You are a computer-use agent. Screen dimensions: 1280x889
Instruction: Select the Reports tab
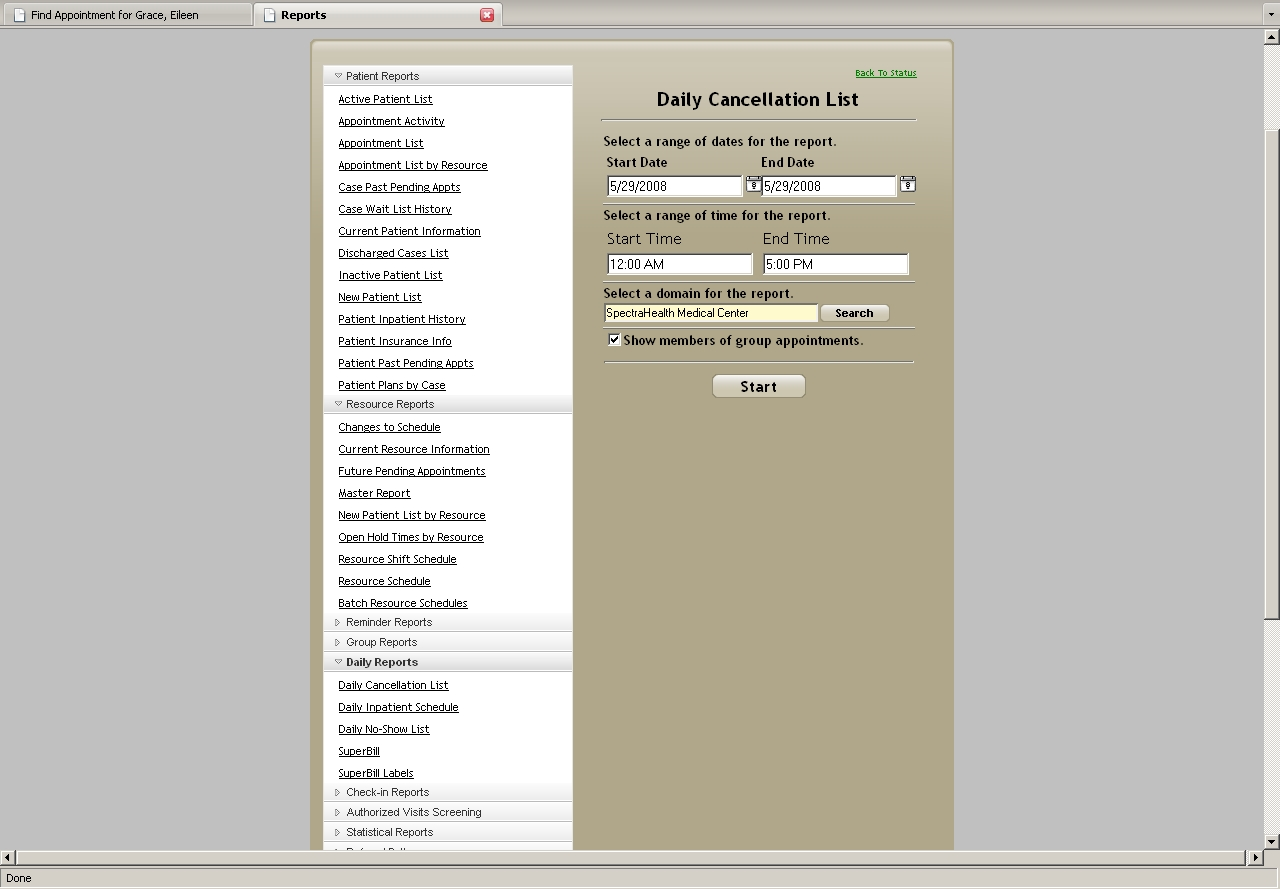303,15
